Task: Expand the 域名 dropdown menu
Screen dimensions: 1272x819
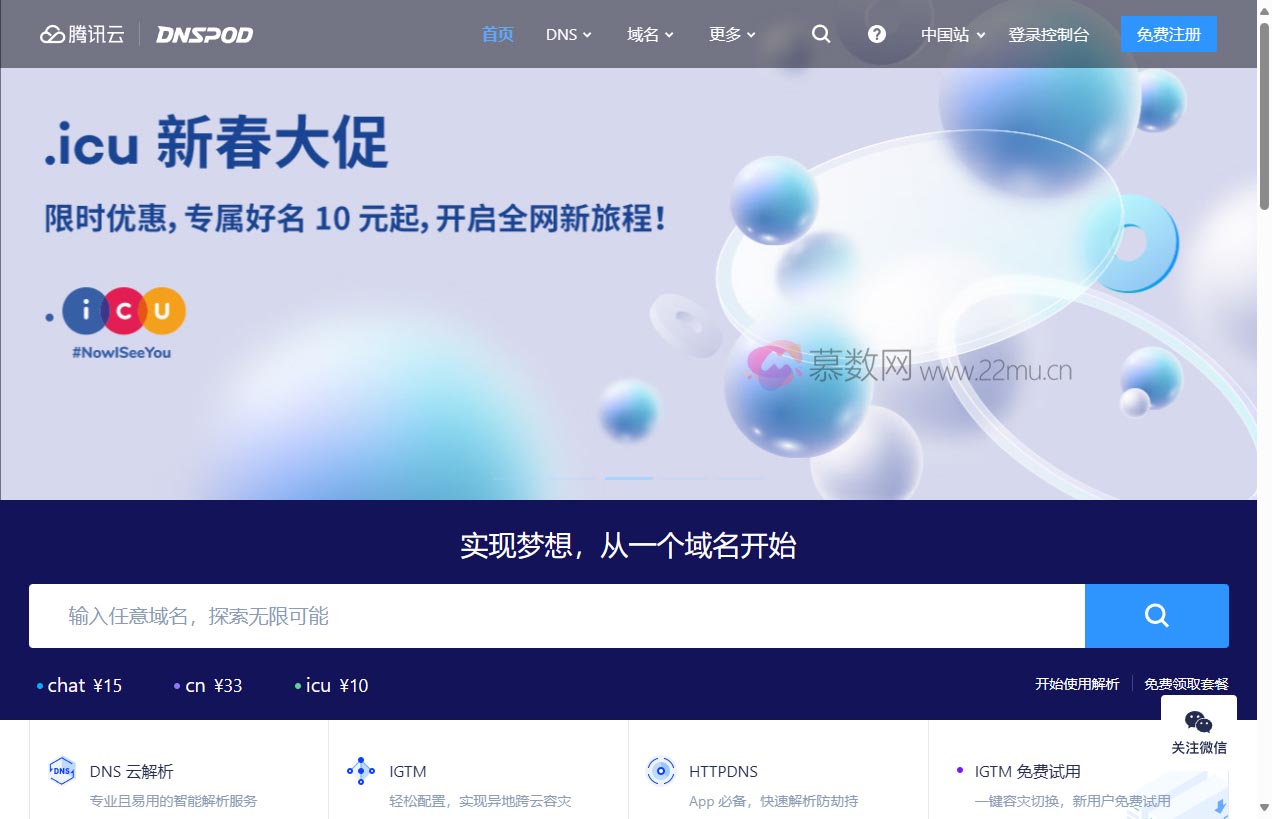Action: pos(650,35)
